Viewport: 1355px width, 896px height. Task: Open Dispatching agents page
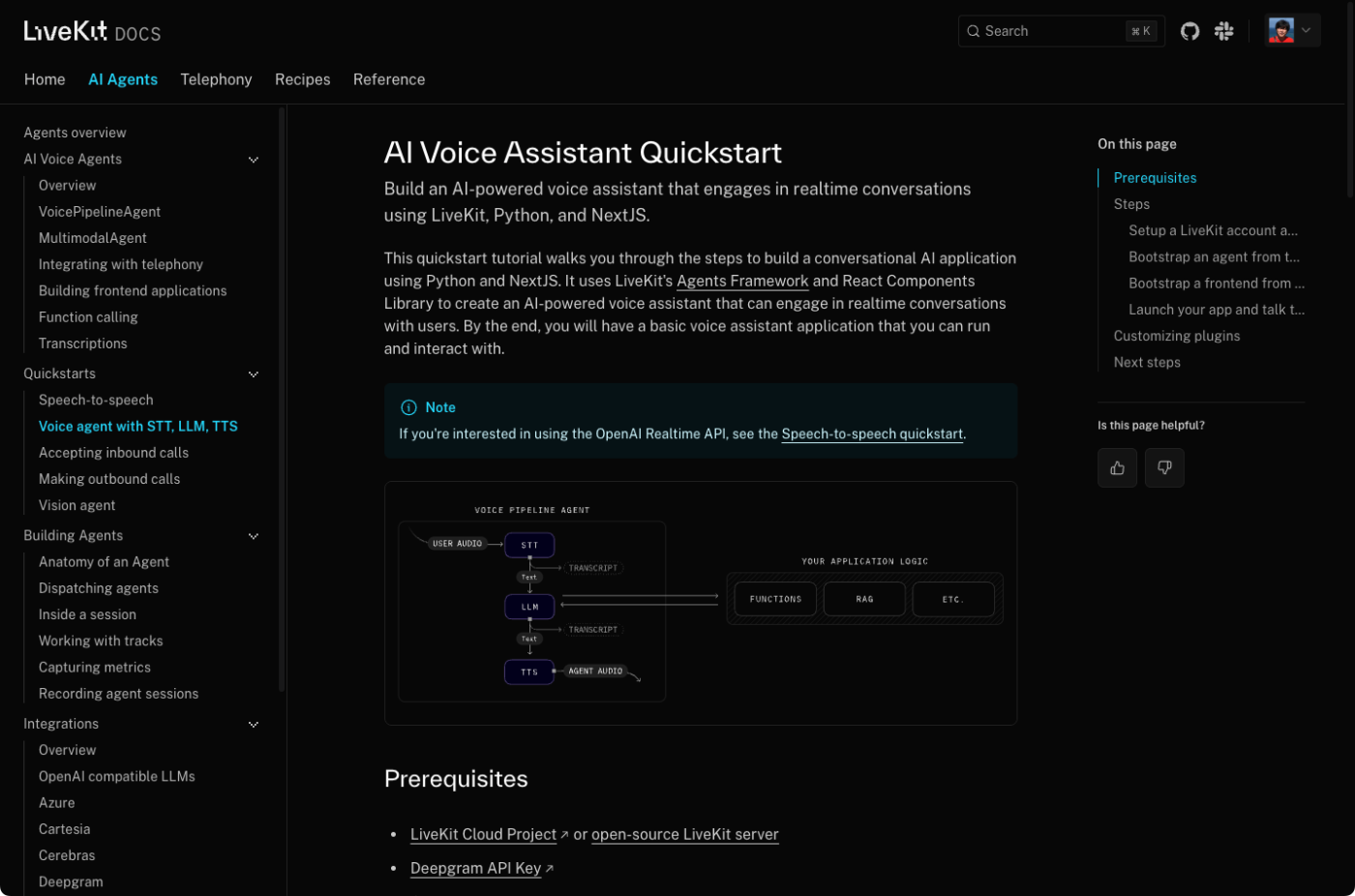99,588
